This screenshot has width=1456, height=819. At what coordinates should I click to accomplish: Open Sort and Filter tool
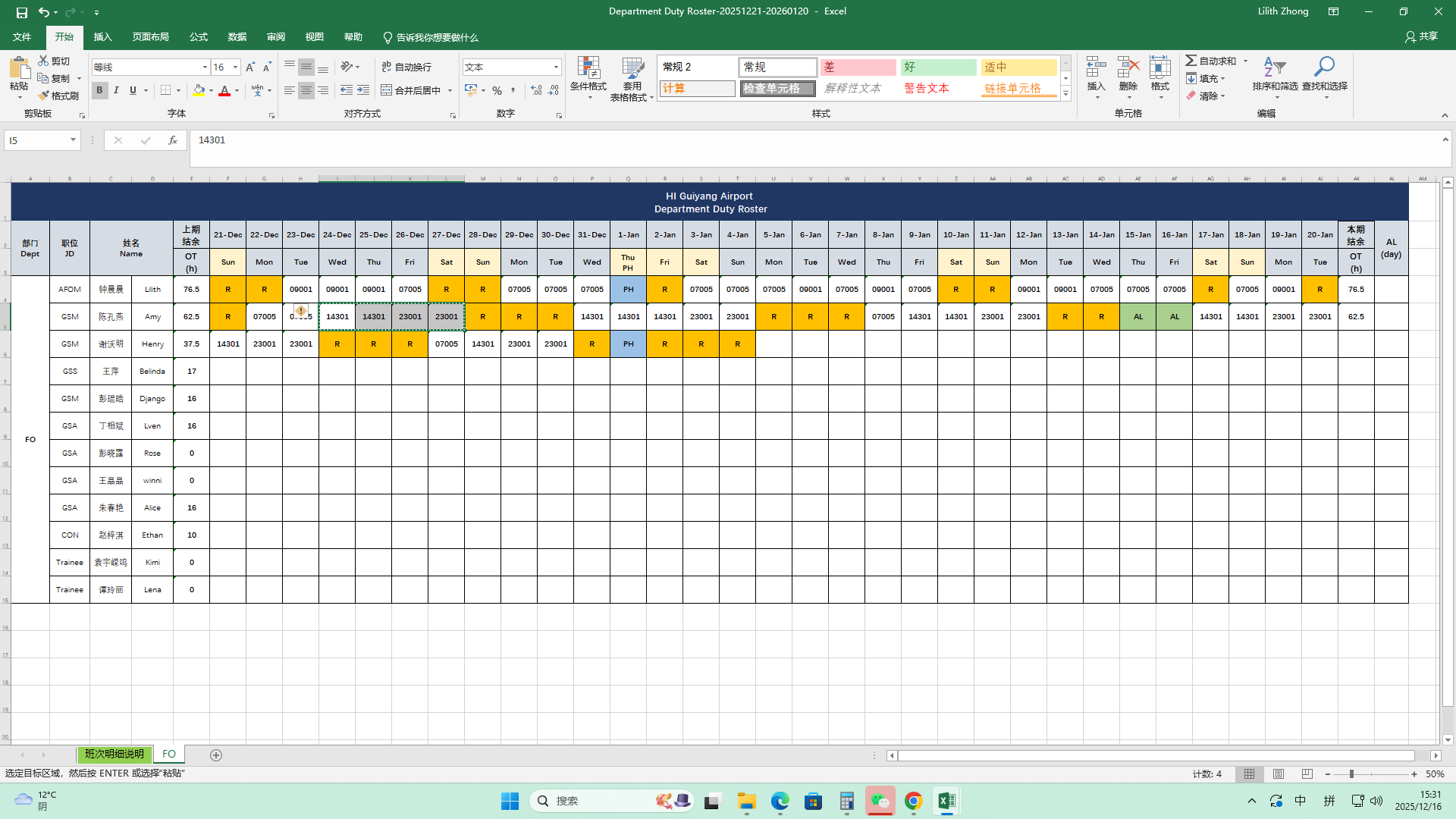[1274, 70]
